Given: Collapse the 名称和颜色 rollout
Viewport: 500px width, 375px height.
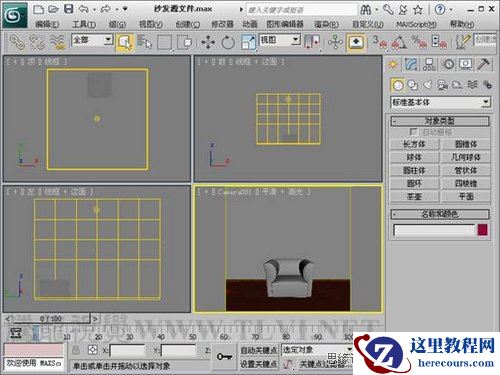Looking at the screenshot, I should point(440,214).
